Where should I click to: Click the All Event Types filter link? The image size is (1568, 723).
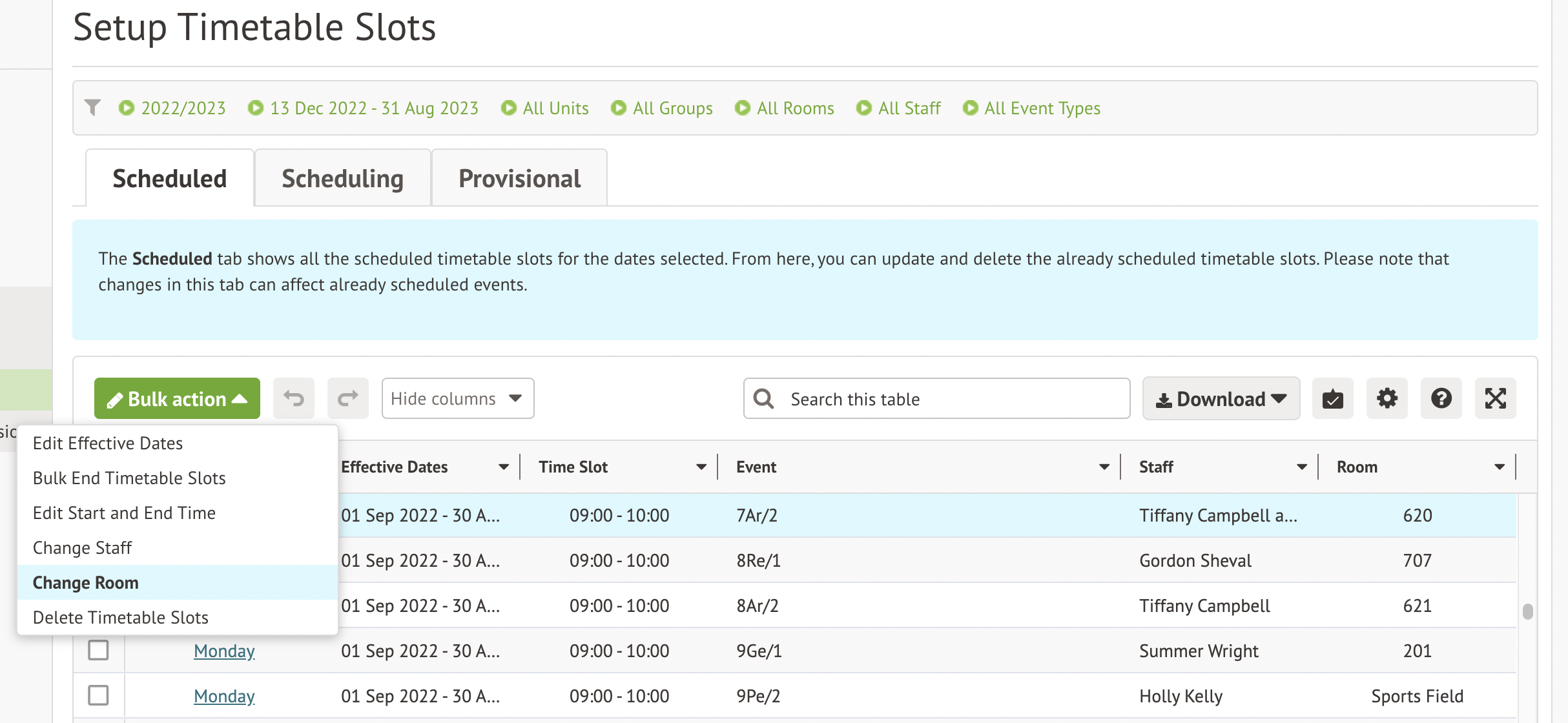click(x=1042, y=108)
